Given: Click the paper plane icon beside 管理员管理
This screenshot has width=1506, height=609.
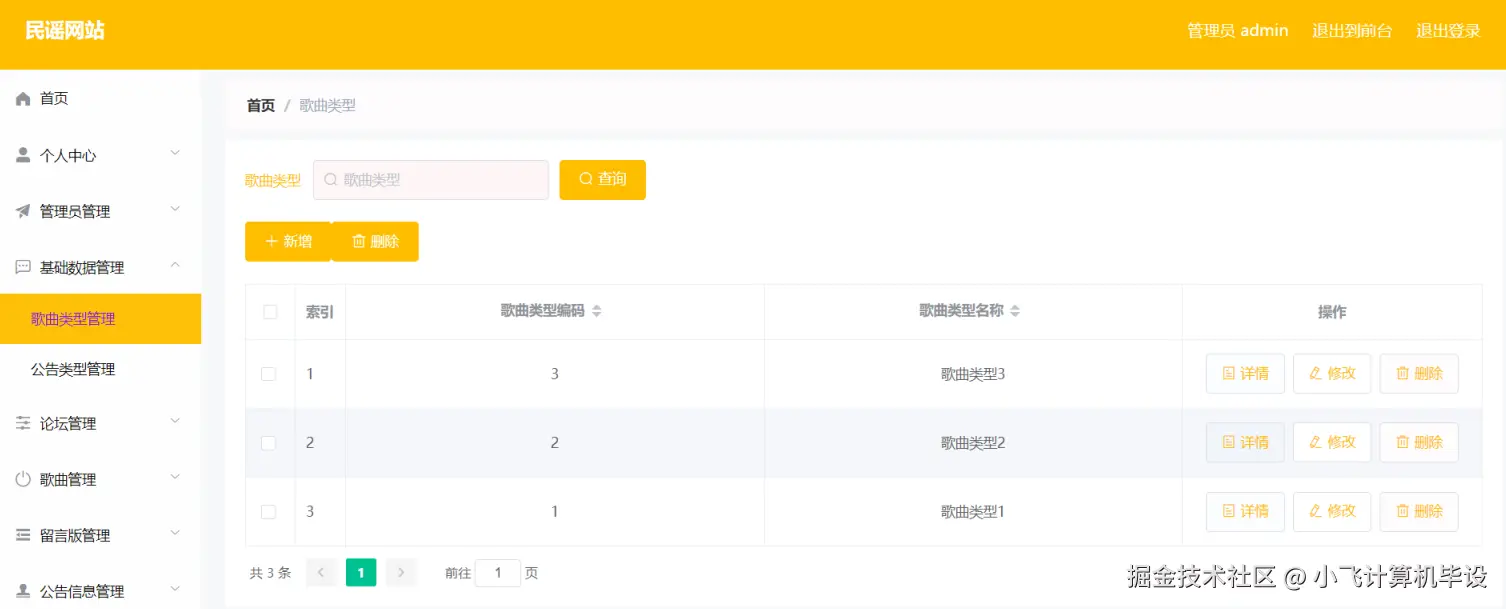Looking at the screenshot, I should (23, 211).
